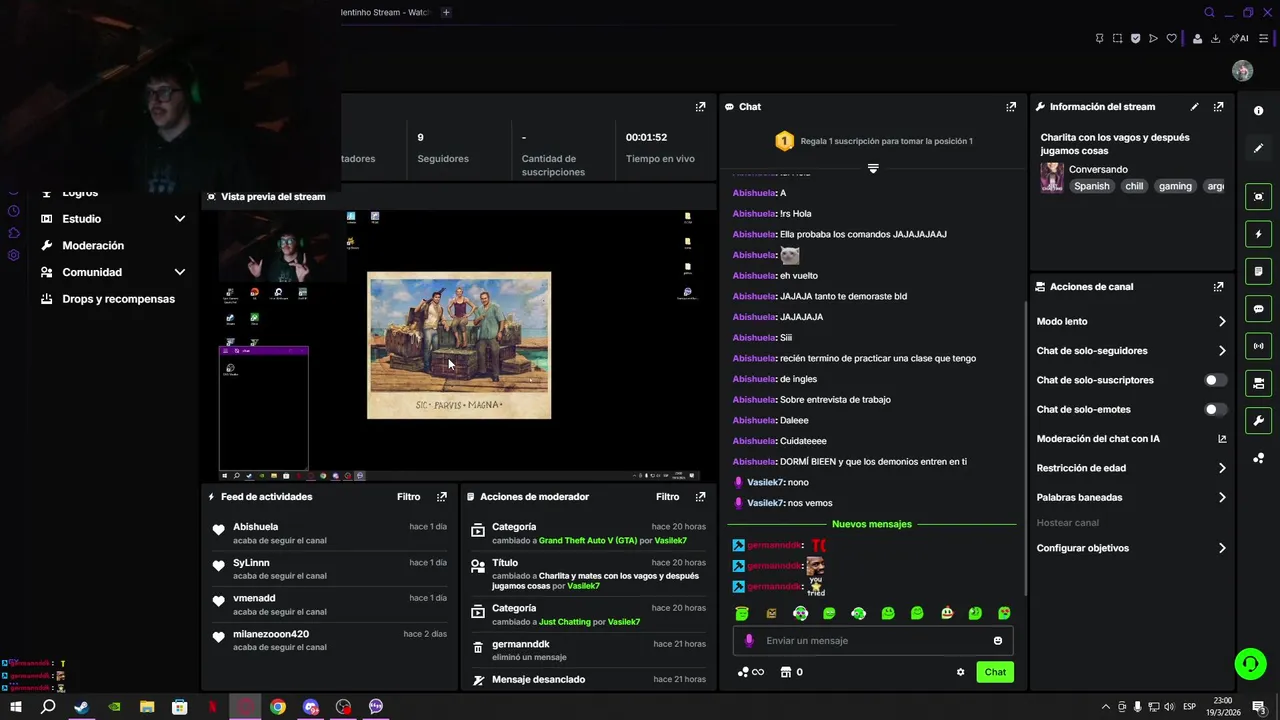This screenshot has width=1280, height=720.
Task: Open the emoji picker in message box
Action: click(998, 641)
